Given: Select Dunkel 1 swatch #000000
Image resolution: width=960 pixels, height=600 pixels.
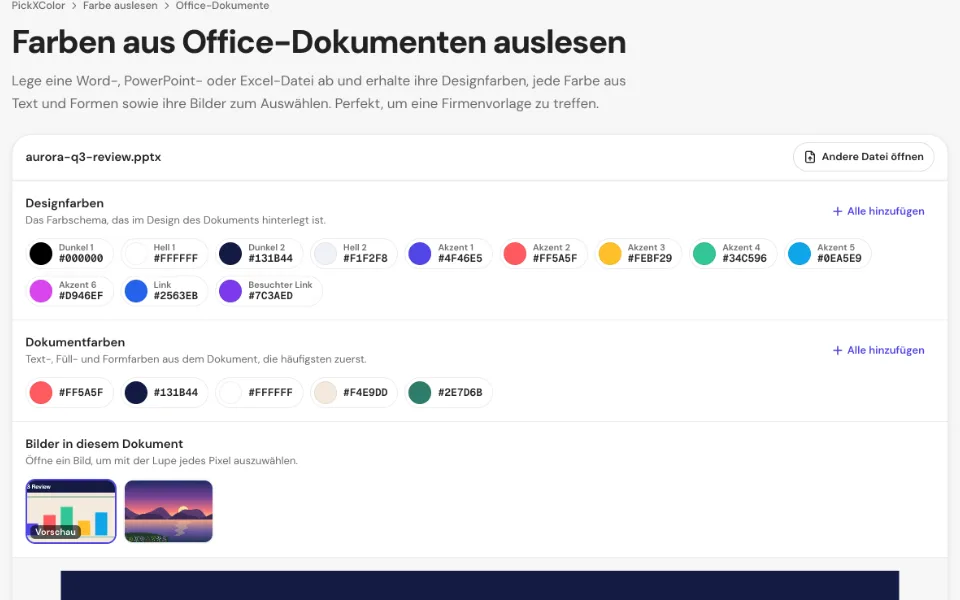Looking at the screenshot, I should pyautogui.click(x=69, y=253).
